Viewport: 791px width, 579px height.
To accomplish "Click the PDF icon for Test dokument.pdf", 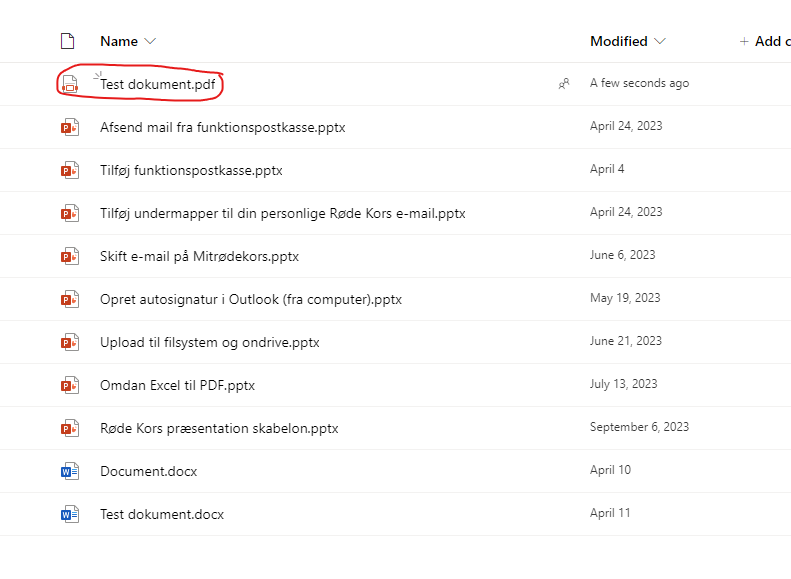I will point(70,84).
